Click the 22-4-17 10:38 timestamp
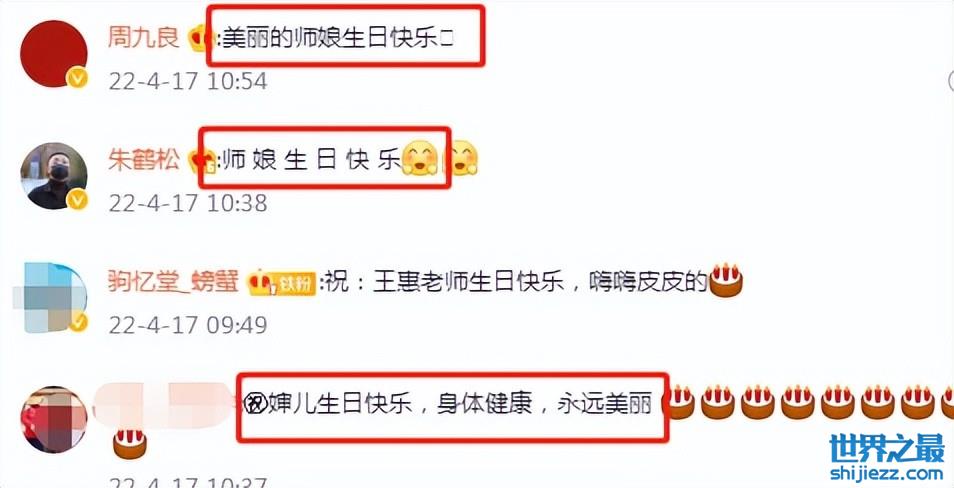The width and height of the screenshot is (954, 488). (x=188, y=203)
